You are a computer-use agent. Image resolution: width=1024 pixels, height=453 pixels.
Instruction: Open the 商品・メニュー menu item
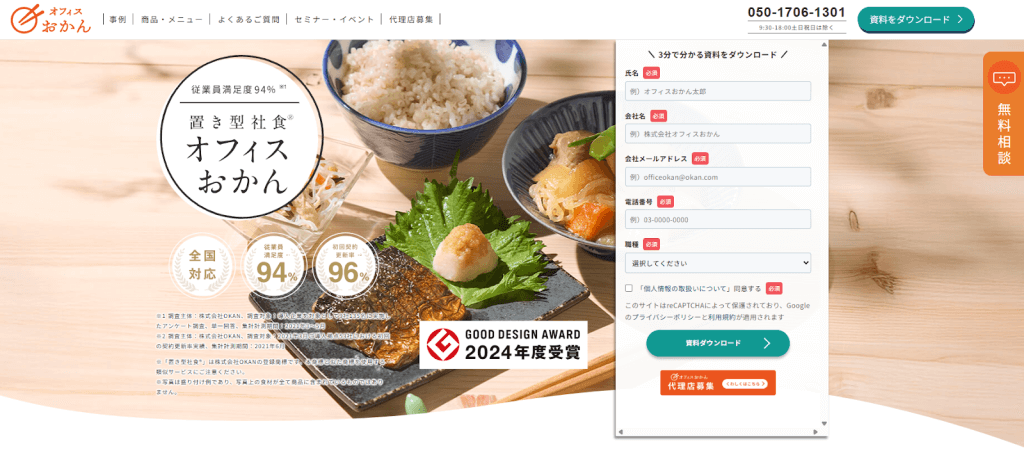pos(172,20)
